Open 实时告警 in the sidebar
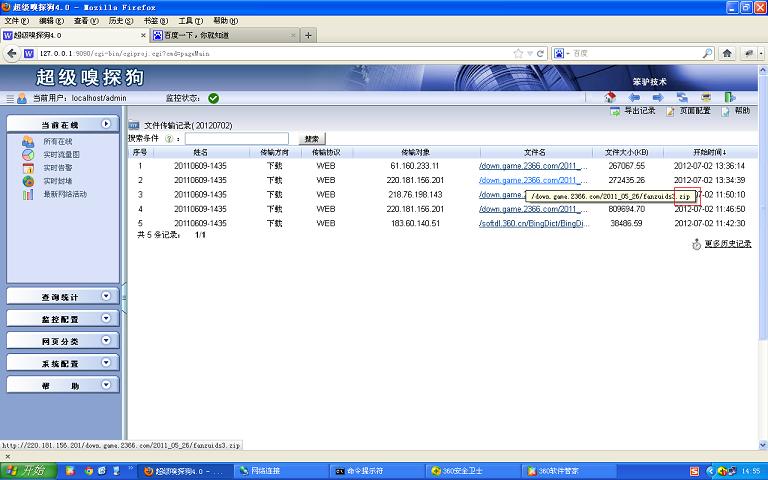Viewport: 768px width, 480px height. 57,168
